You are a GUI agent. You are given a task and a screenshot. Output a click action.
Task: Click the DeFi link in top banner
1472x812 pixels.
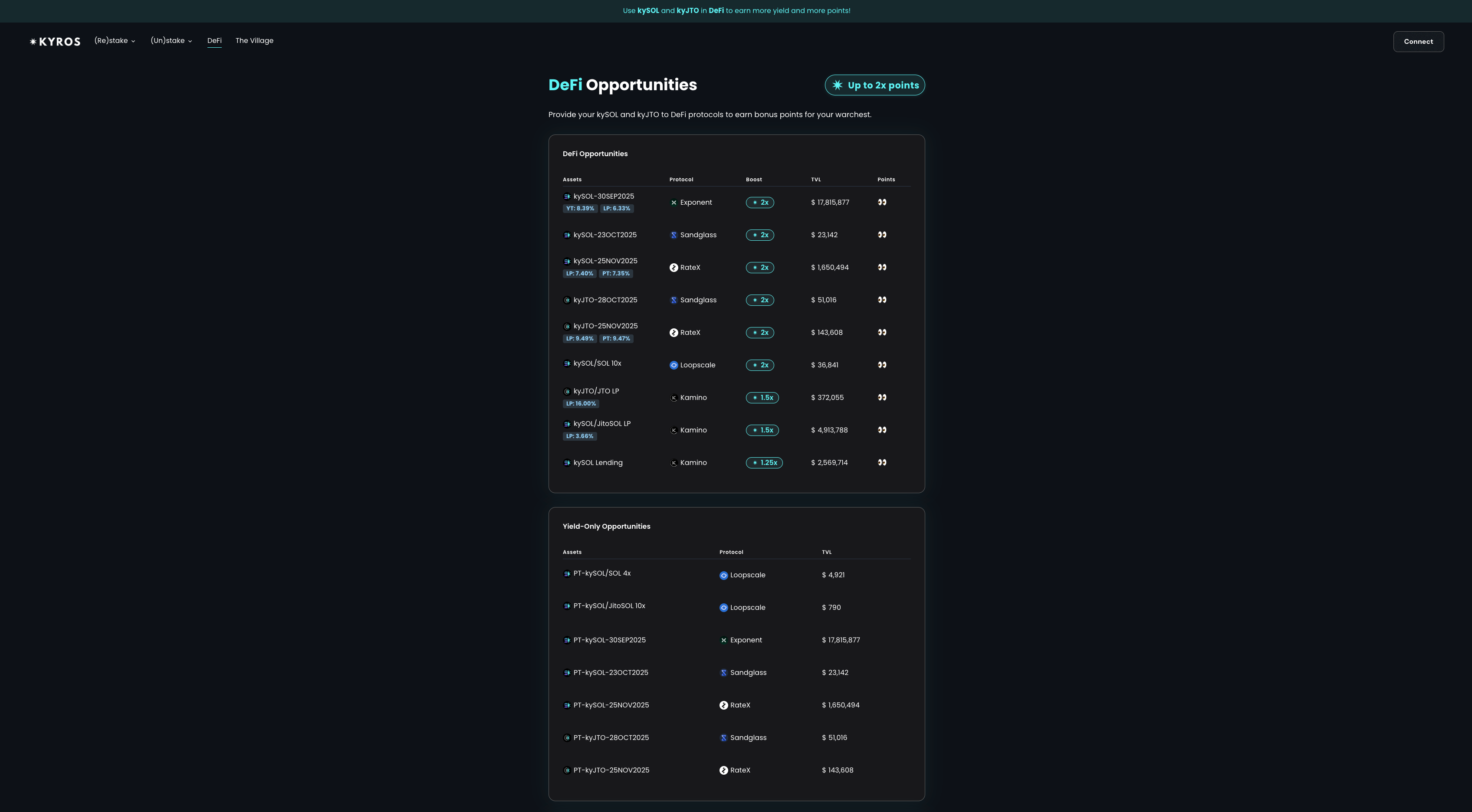click(716, 11)
